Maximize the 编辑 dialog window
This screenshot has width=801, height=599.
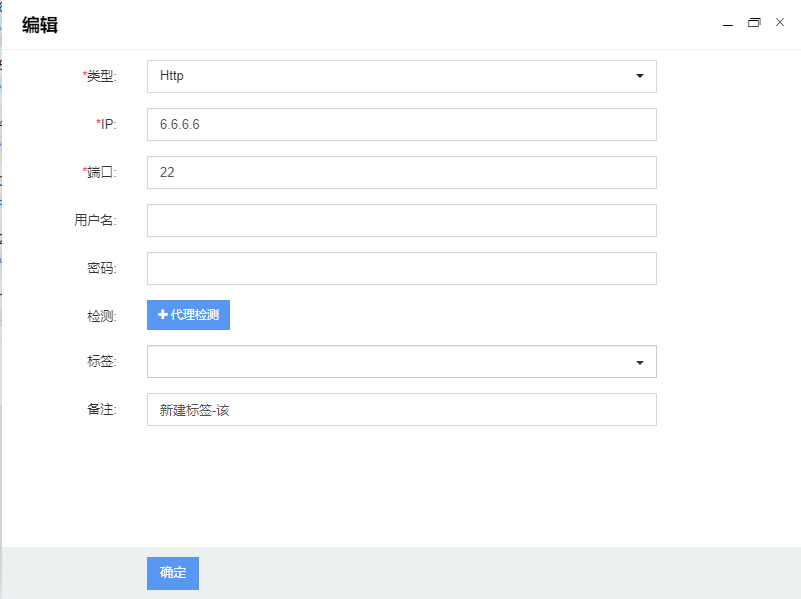(x=754, y=22)
